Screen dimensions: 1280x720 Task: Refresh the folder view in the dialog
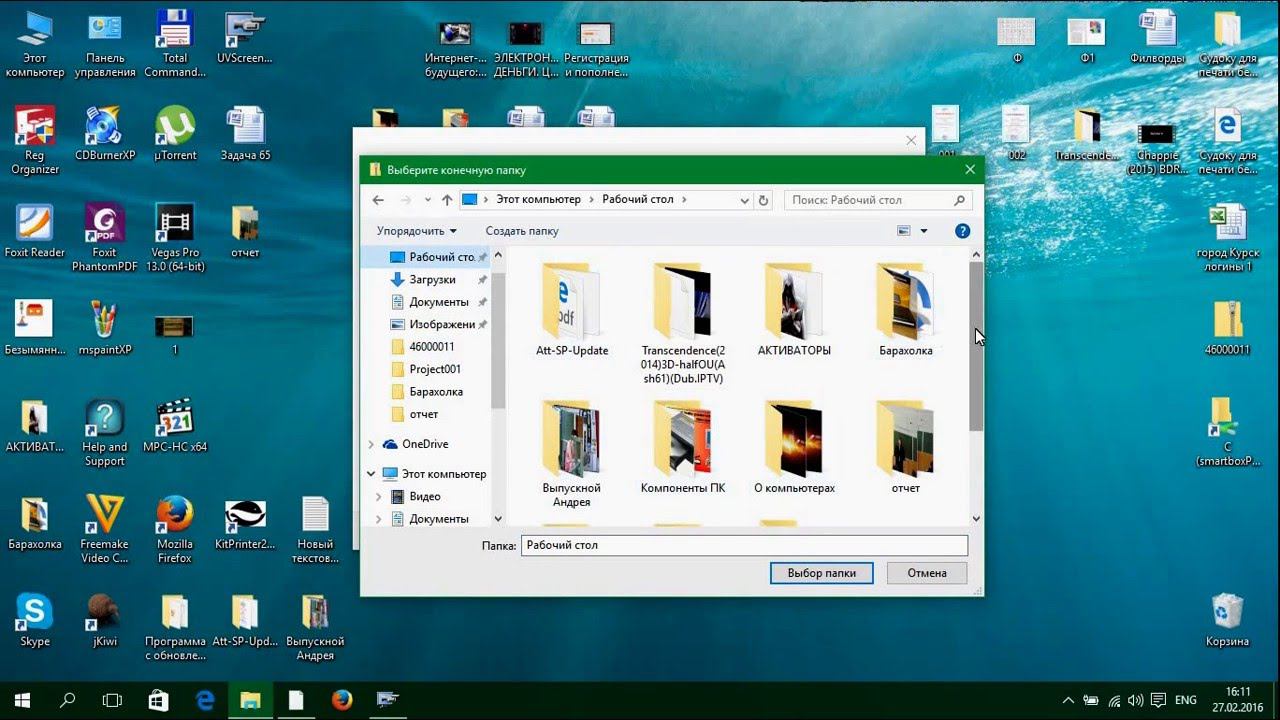tap(764, 200)
